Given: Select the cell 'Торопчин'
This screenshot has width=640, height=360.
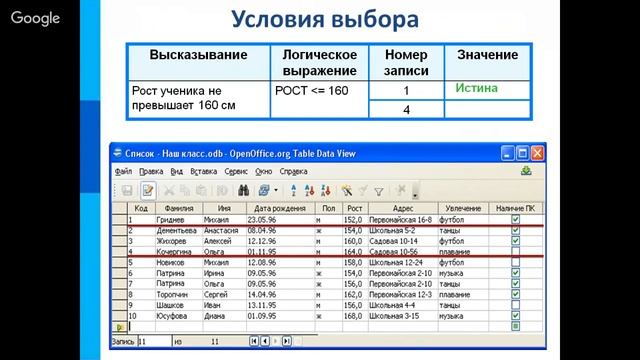Looking at the screenshot, I should pos(179,294).
